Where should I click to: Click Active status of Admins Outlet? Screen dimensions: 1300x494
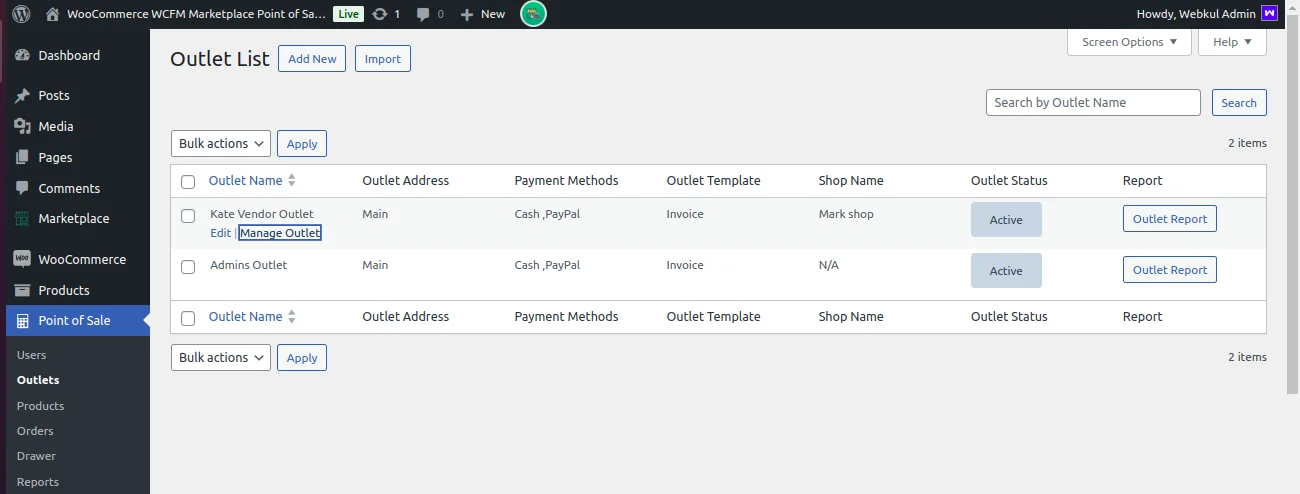point(1006,271)
